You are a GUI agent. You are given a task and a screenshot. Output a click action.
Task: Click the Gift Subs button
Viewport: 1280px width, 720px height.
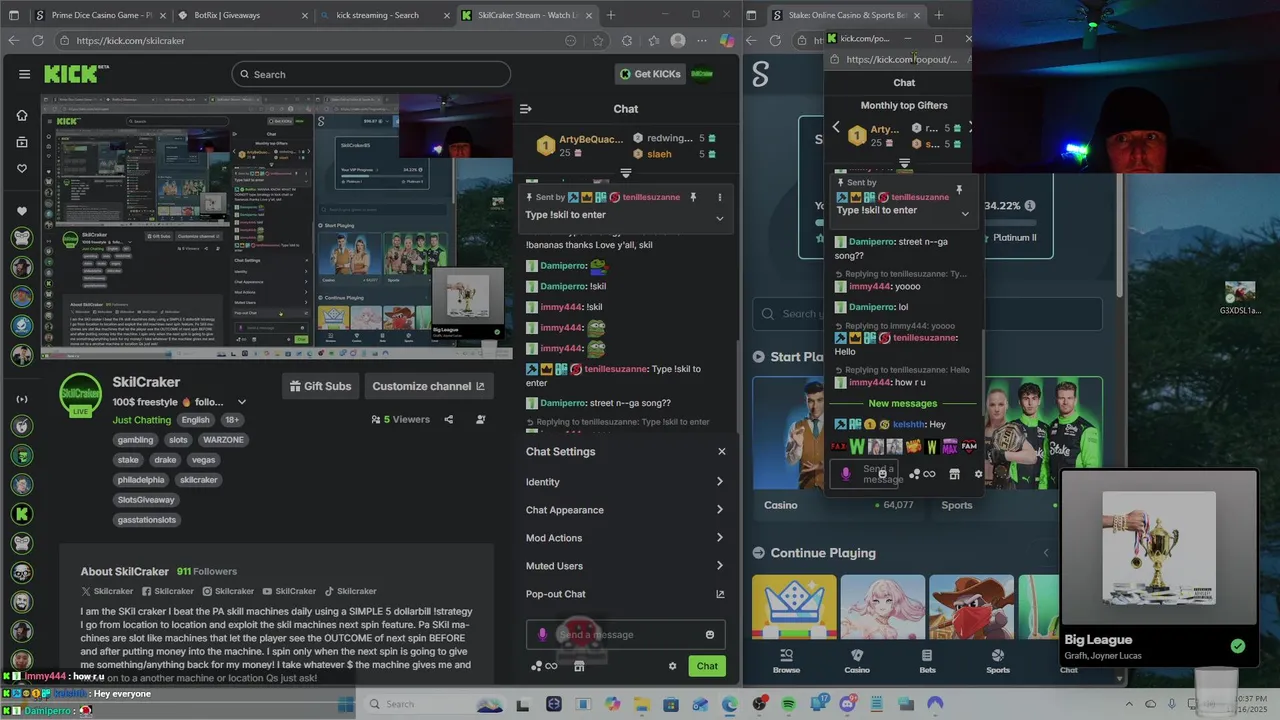point(320,386)
